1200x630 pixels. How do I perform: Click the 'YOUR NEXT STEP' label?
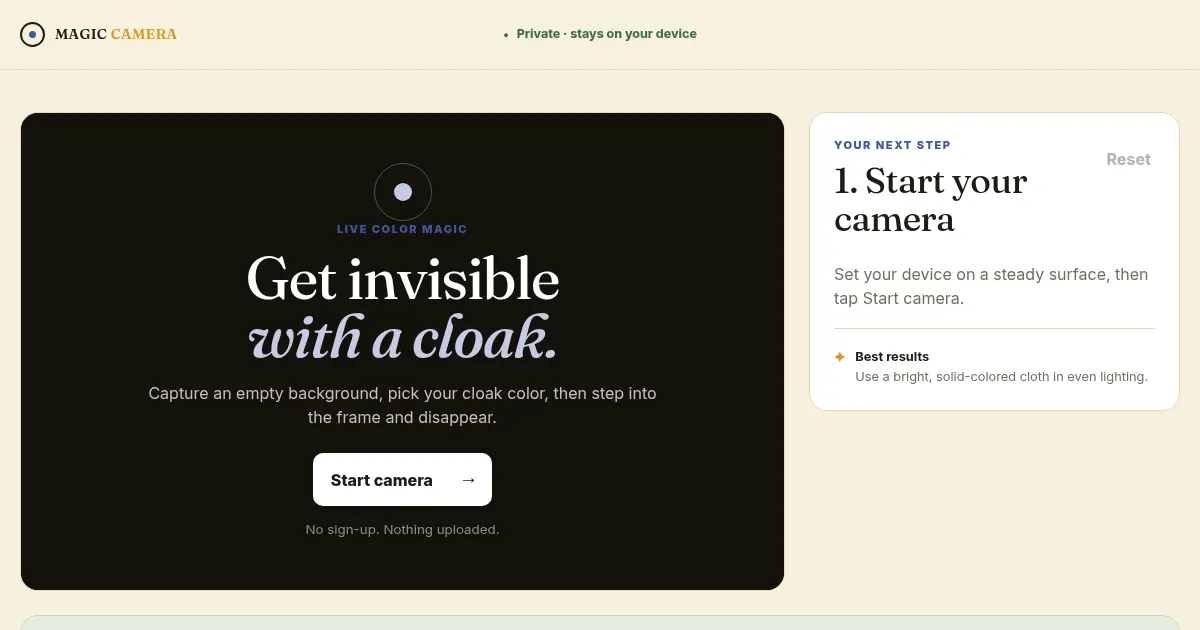tap(892, 145)
